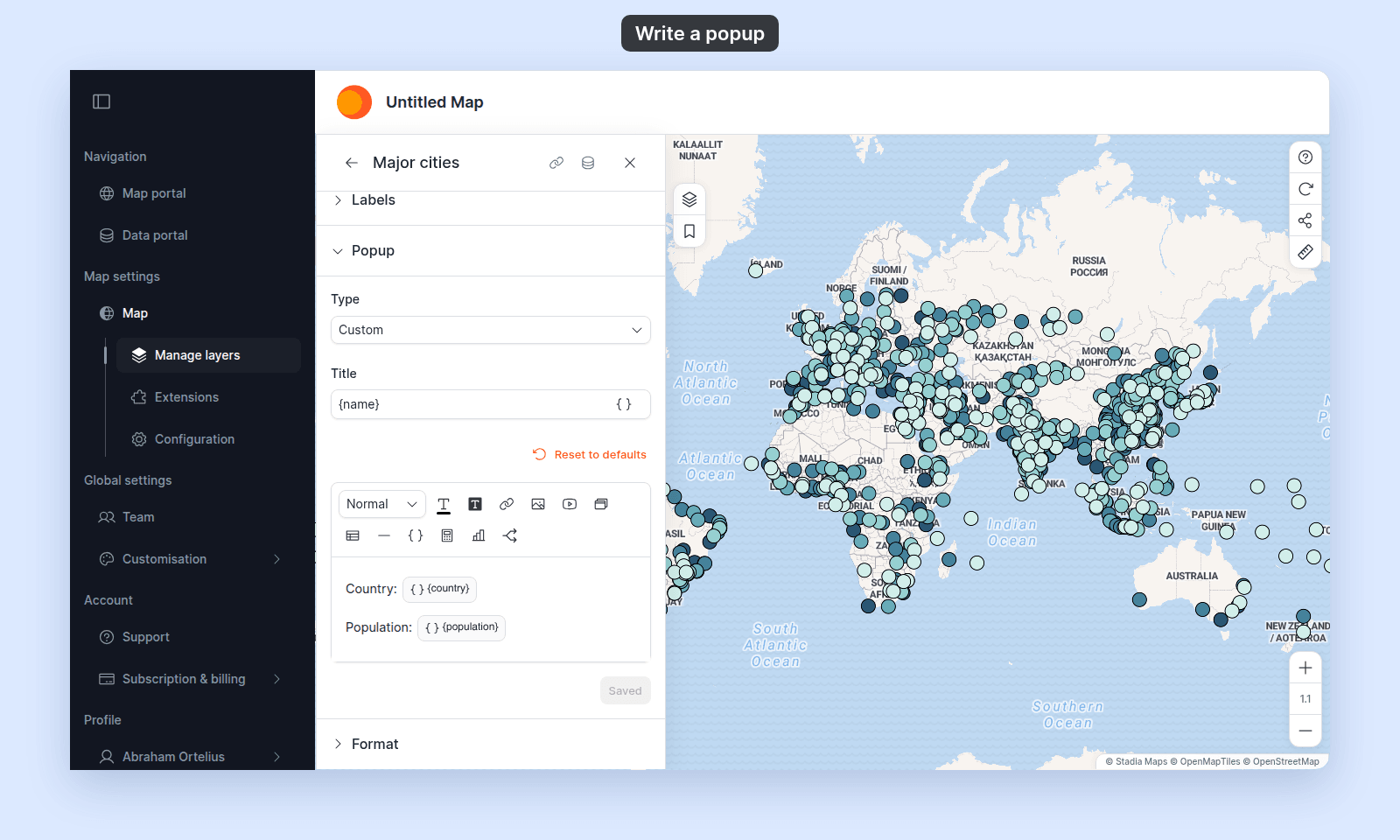
Task: Open the share map button
Action: point(1305,220)
